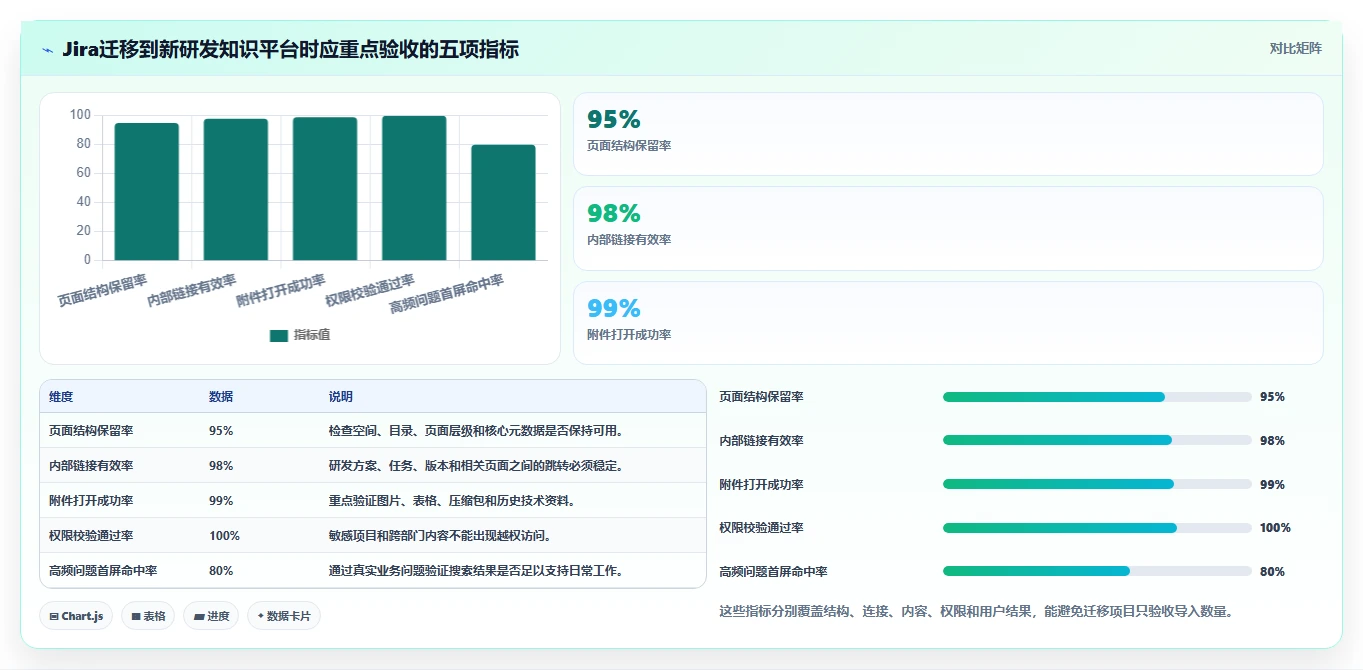Click the icon inside the Chart.js chip
This screenshot has height=670, width=1363.
pyautogui.click(x=54, y=617)
